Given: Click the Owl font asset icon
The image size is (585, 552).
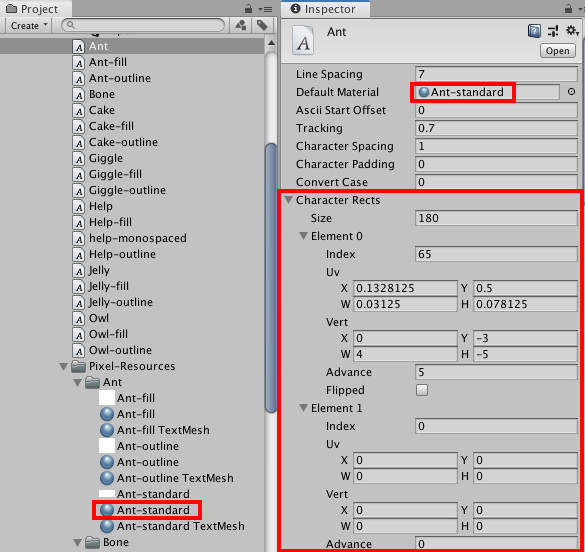Looking at the screenshot, I should point(78,319).
